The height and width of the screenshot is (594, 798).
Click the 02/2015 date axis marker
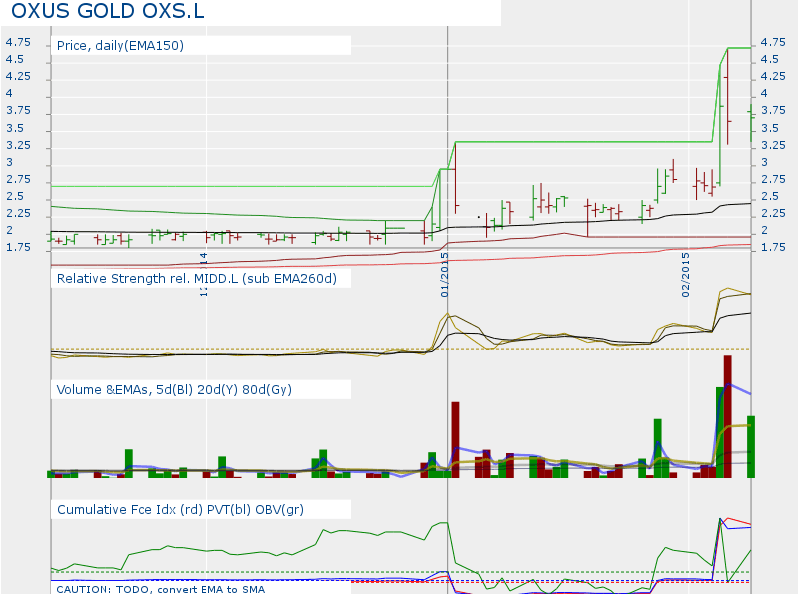(685, 275)
